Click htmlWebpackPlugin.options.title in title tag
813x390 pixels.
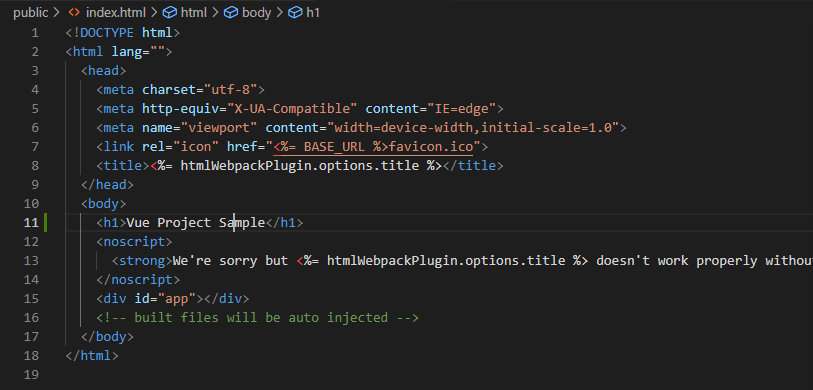pos(299,166)
